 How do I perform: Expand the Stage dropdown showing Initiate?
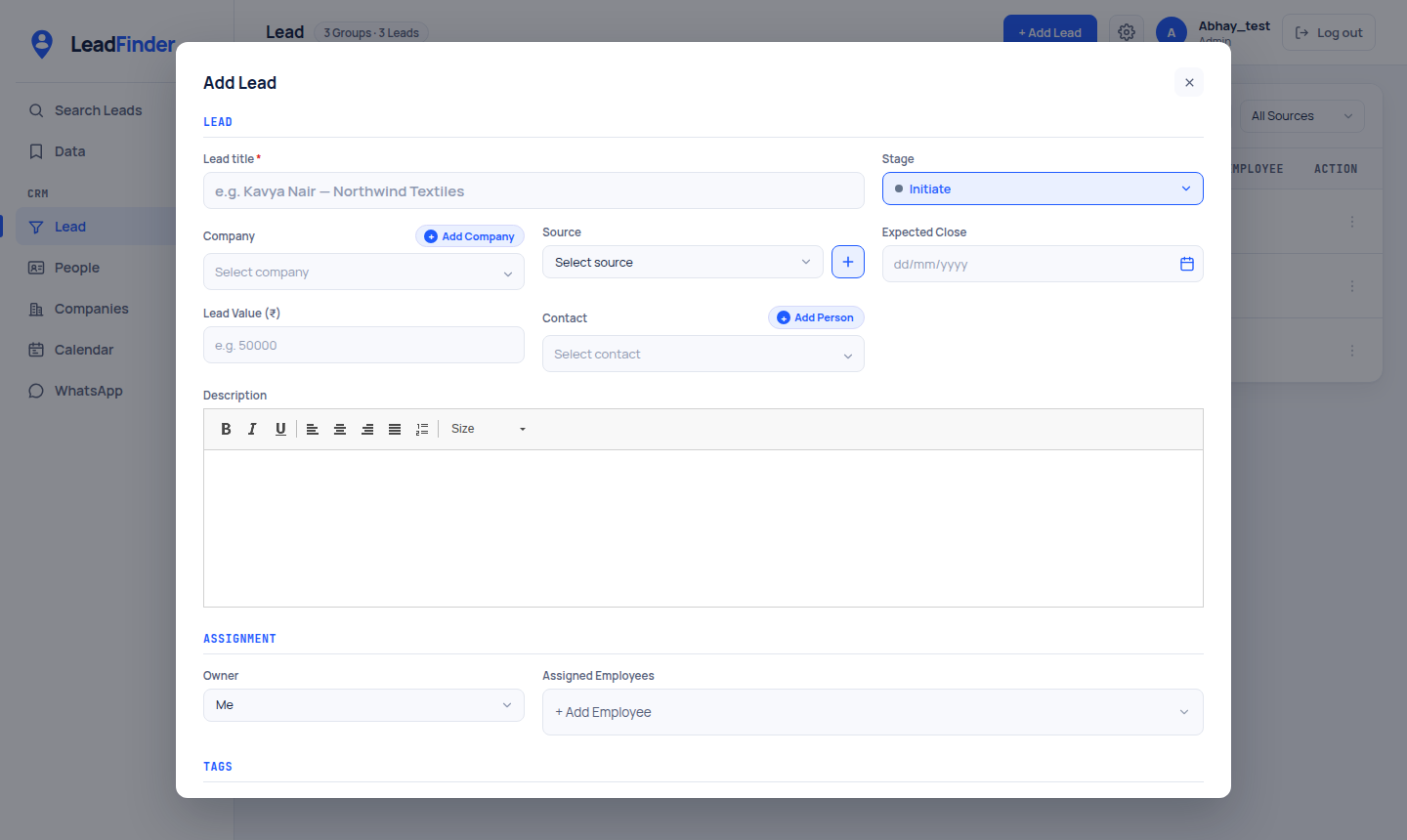click(1043, 189)
